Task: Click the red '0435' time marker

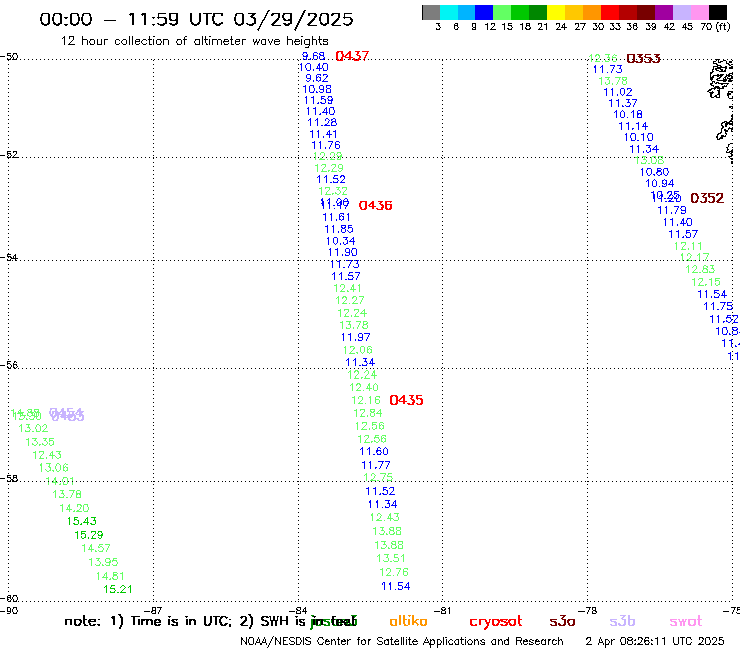Action: pos(406,400)
